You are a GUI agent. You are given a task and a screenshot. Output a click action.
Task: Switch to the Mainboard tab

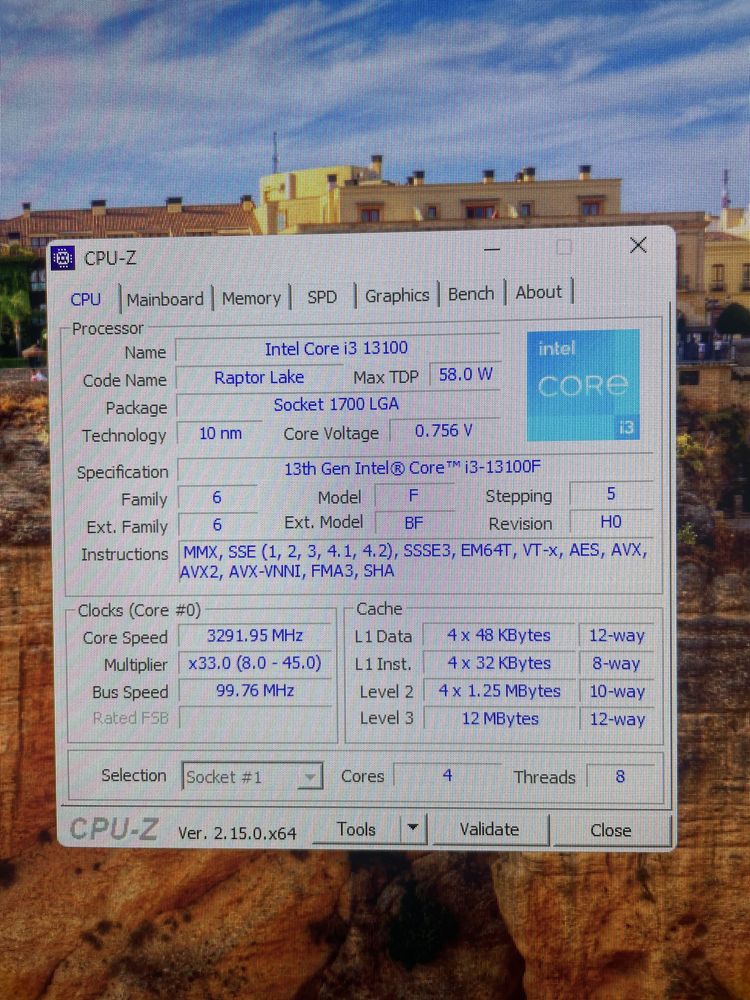165,298
